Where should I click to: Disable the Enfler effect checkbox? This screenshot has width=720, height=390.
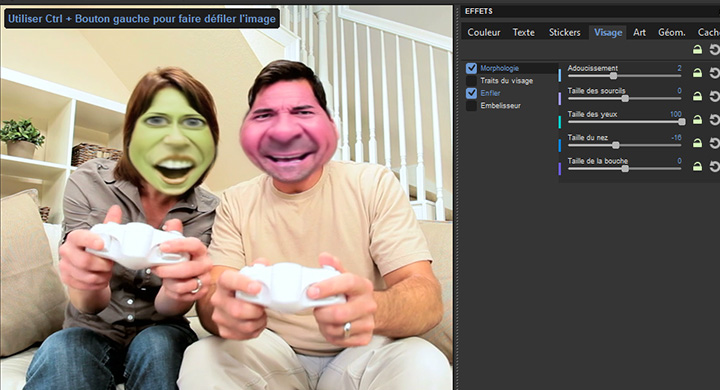point(471,93)
